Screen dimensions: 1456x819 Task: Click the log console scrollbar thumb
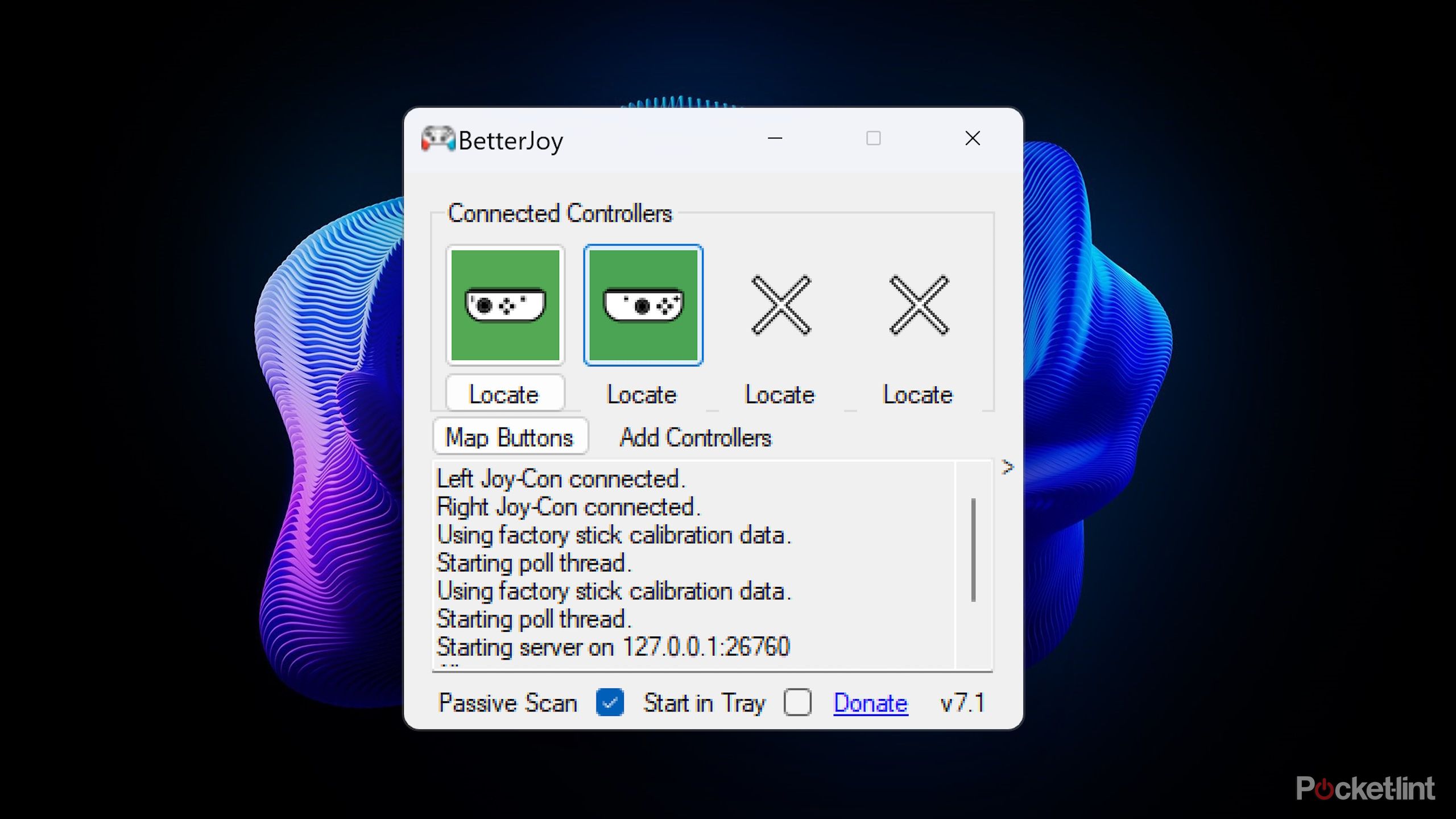pyautogui.click(x=974, y=549)
